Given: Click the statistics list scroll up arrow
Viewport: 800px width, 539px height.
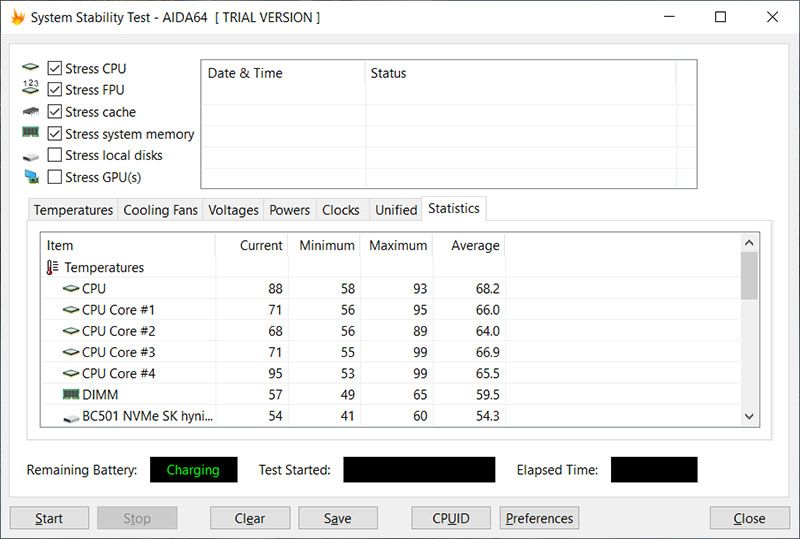Looking at the screenshot, I should [749, 243].
